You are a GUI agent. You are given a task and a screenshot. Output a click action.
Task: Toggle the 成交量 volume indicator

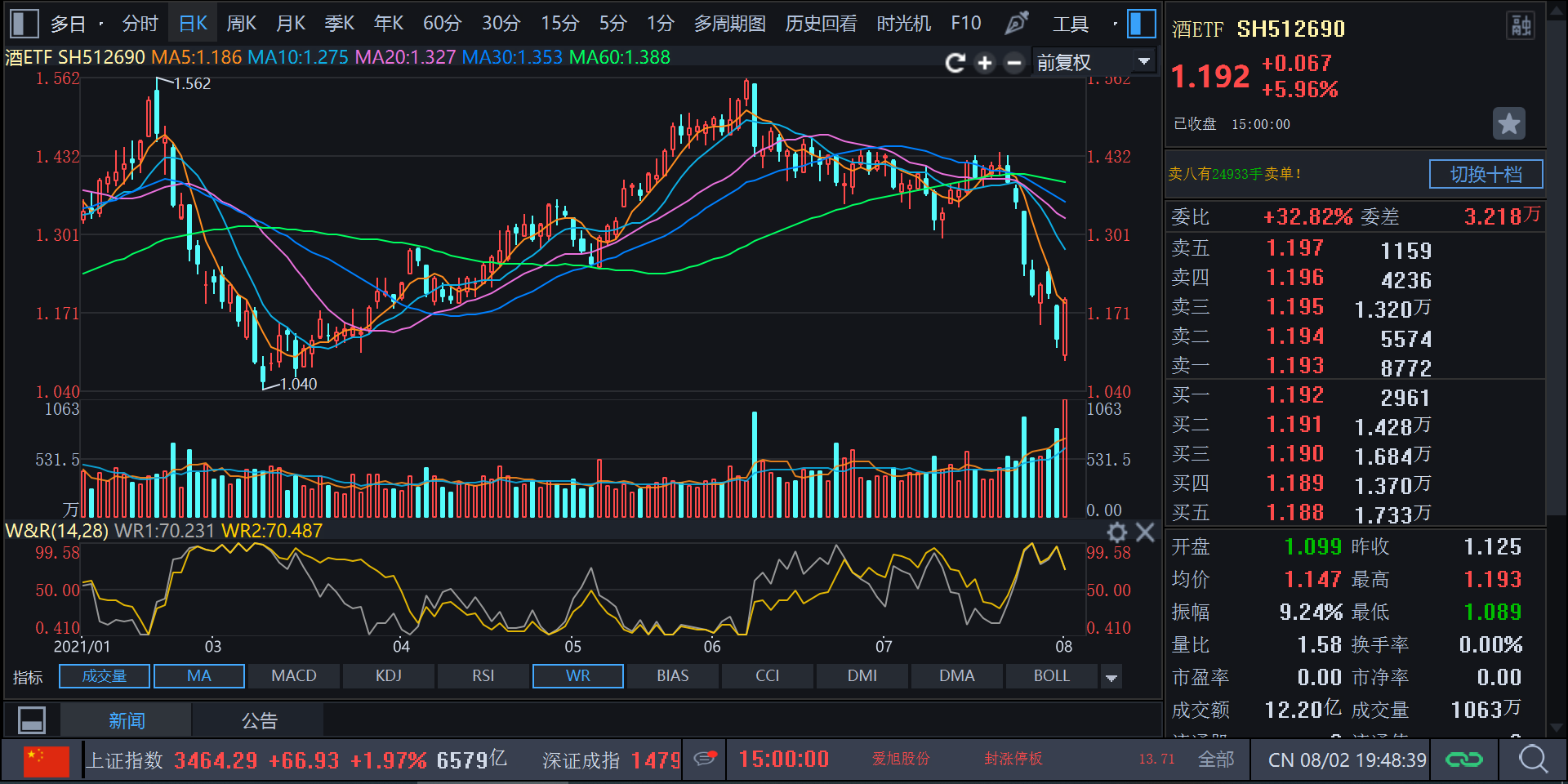105,676
